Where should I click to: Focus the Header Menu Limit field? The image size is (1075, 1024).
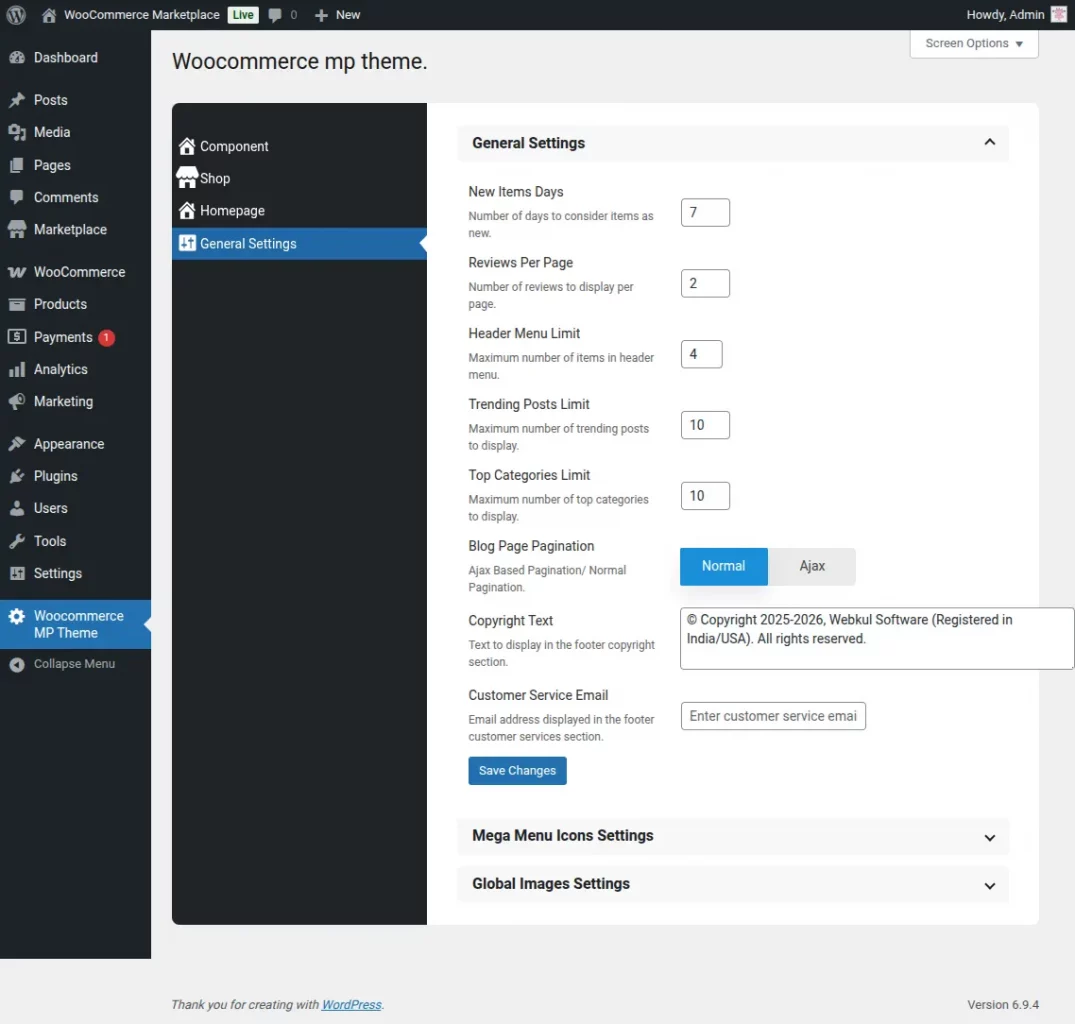701,354
